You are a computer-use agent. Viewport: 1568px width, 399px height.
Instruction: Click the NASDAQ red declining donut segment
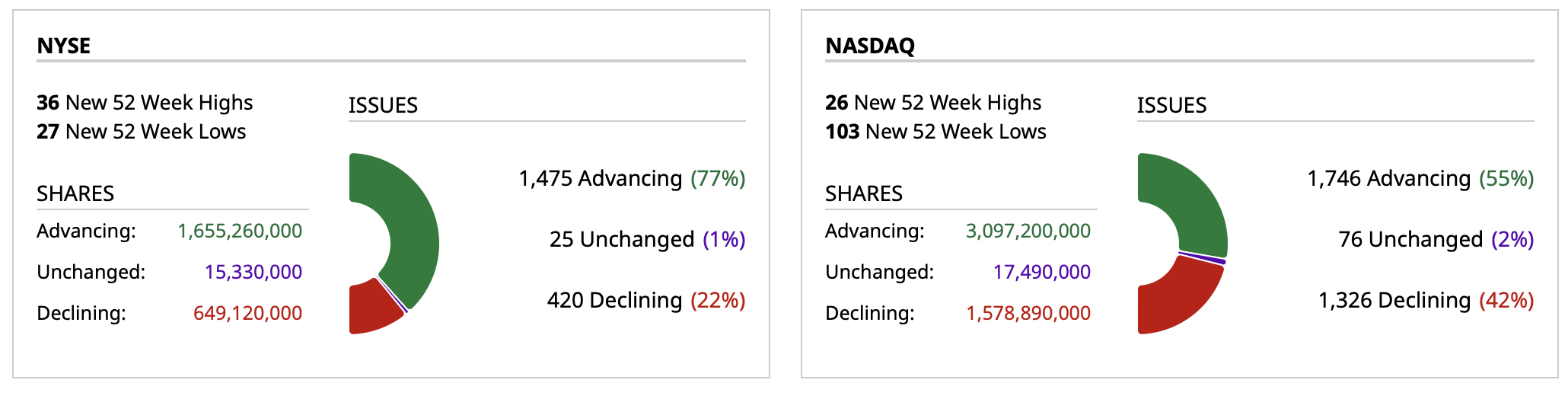[1176, 301]
